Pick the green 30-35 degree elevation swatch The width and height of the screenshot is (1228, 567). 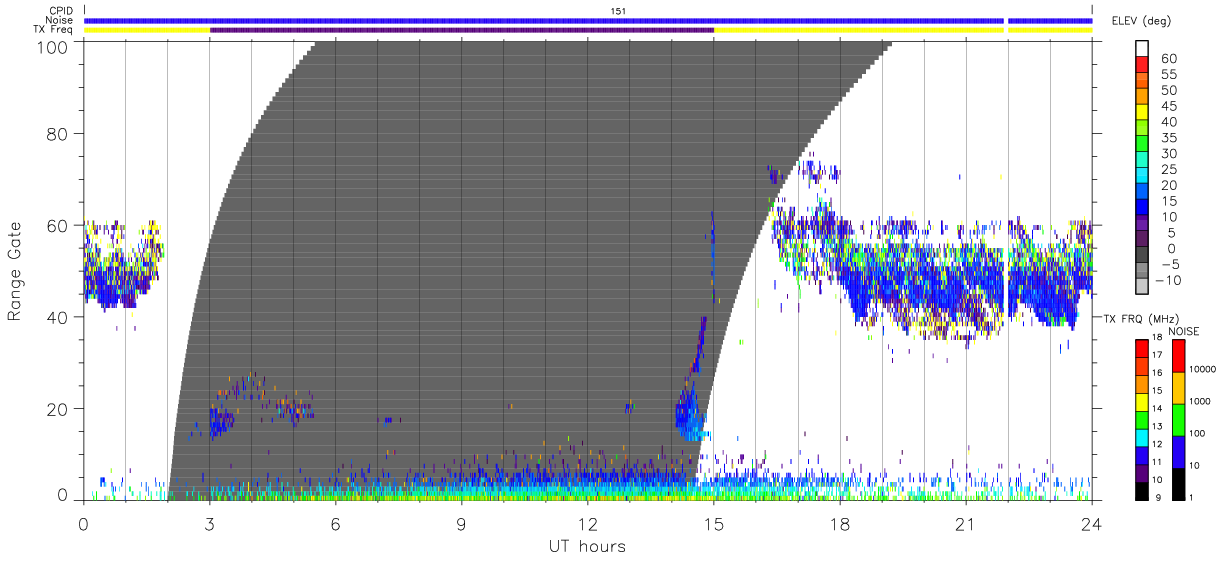1142,144
